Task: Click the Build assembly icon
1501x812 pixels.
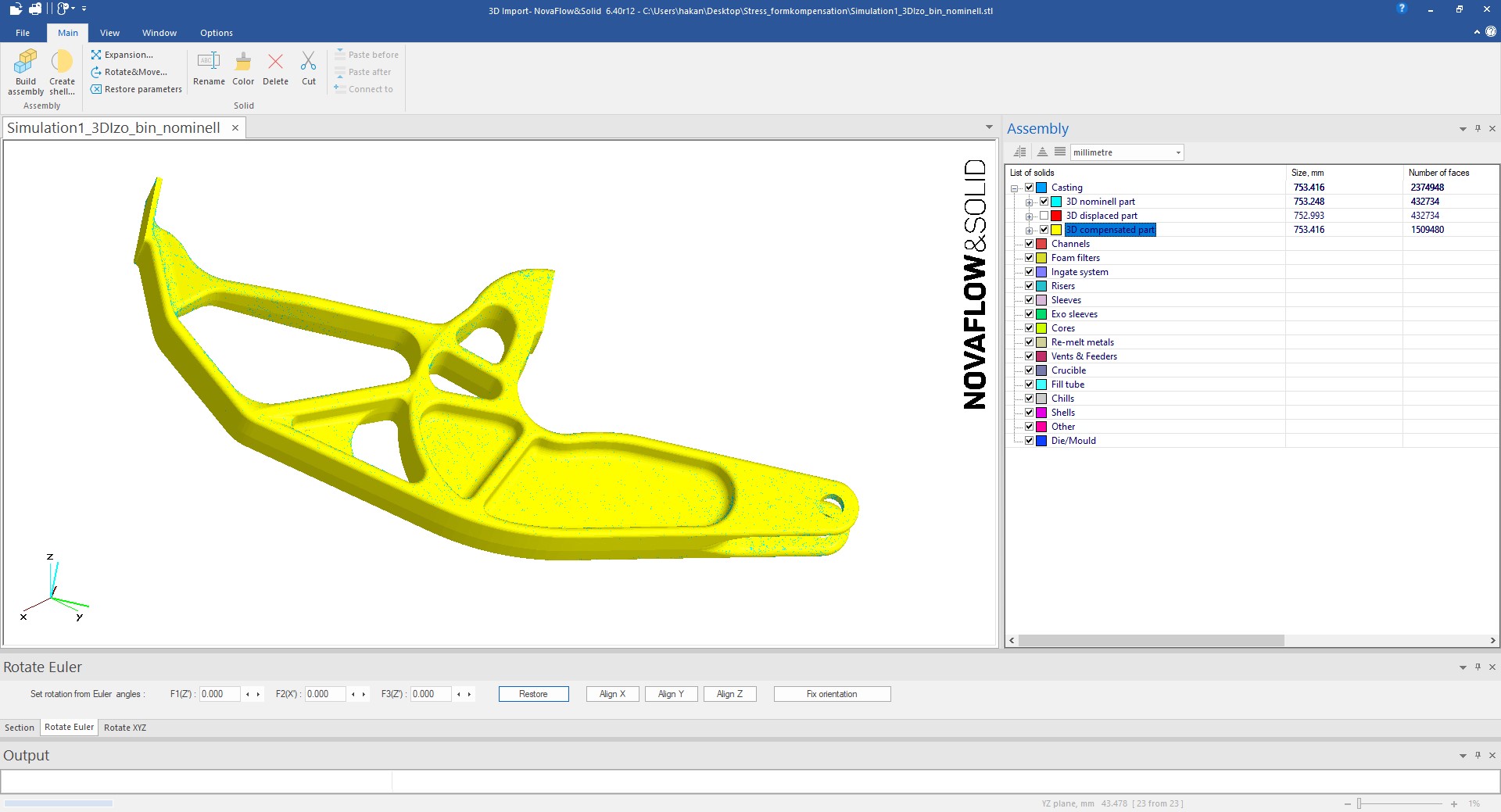Action: 26,62
